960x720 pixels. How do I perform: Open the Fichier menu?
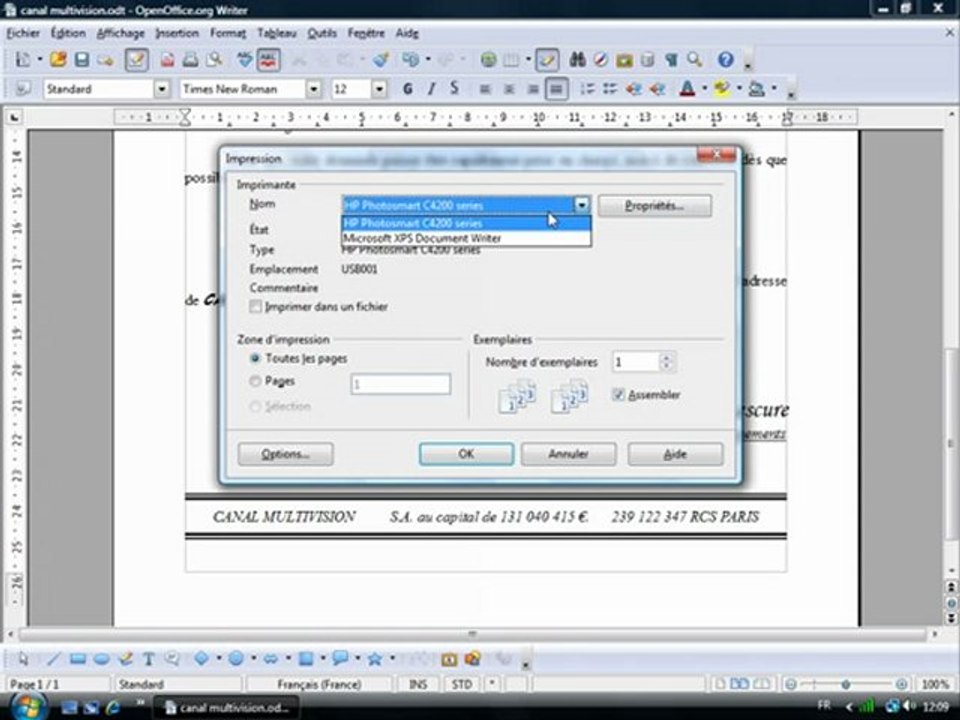pos(23,33)
